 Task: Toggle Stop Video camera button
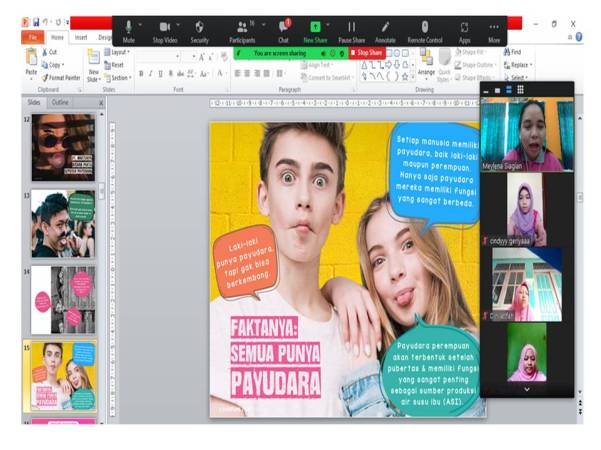coord(165,27)
